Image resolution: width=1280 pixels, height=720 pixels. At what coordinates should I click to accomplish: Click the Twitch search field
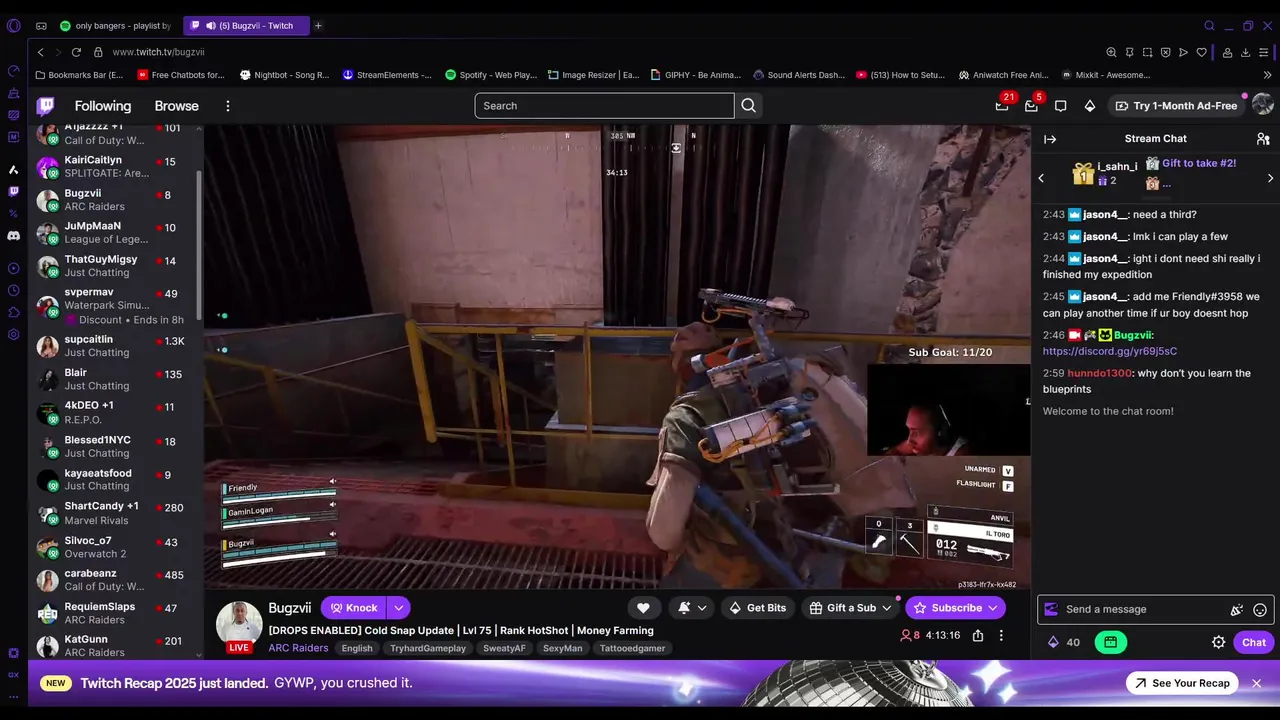click(604, 105)
